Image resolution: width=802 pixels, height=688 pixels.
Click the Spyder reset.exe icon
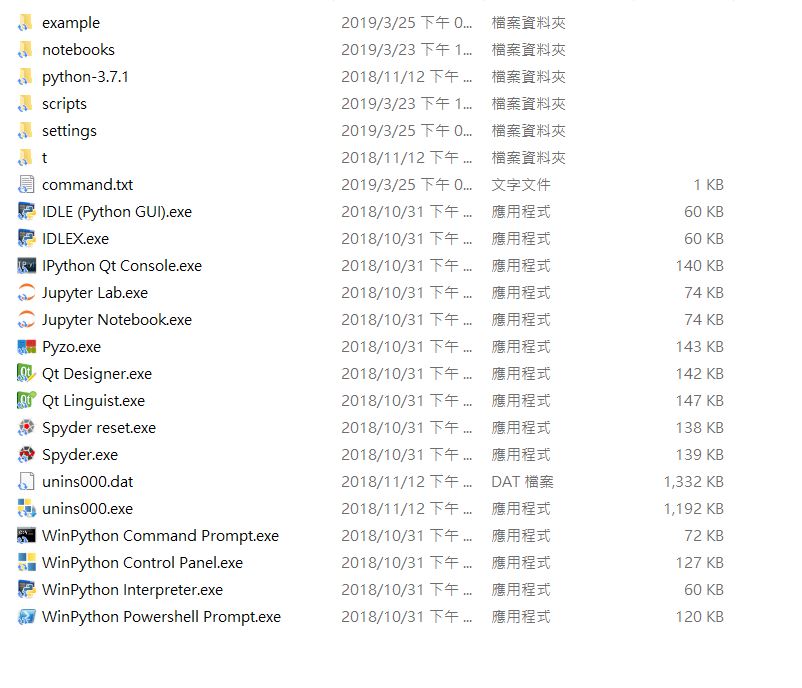coord(26,428)
